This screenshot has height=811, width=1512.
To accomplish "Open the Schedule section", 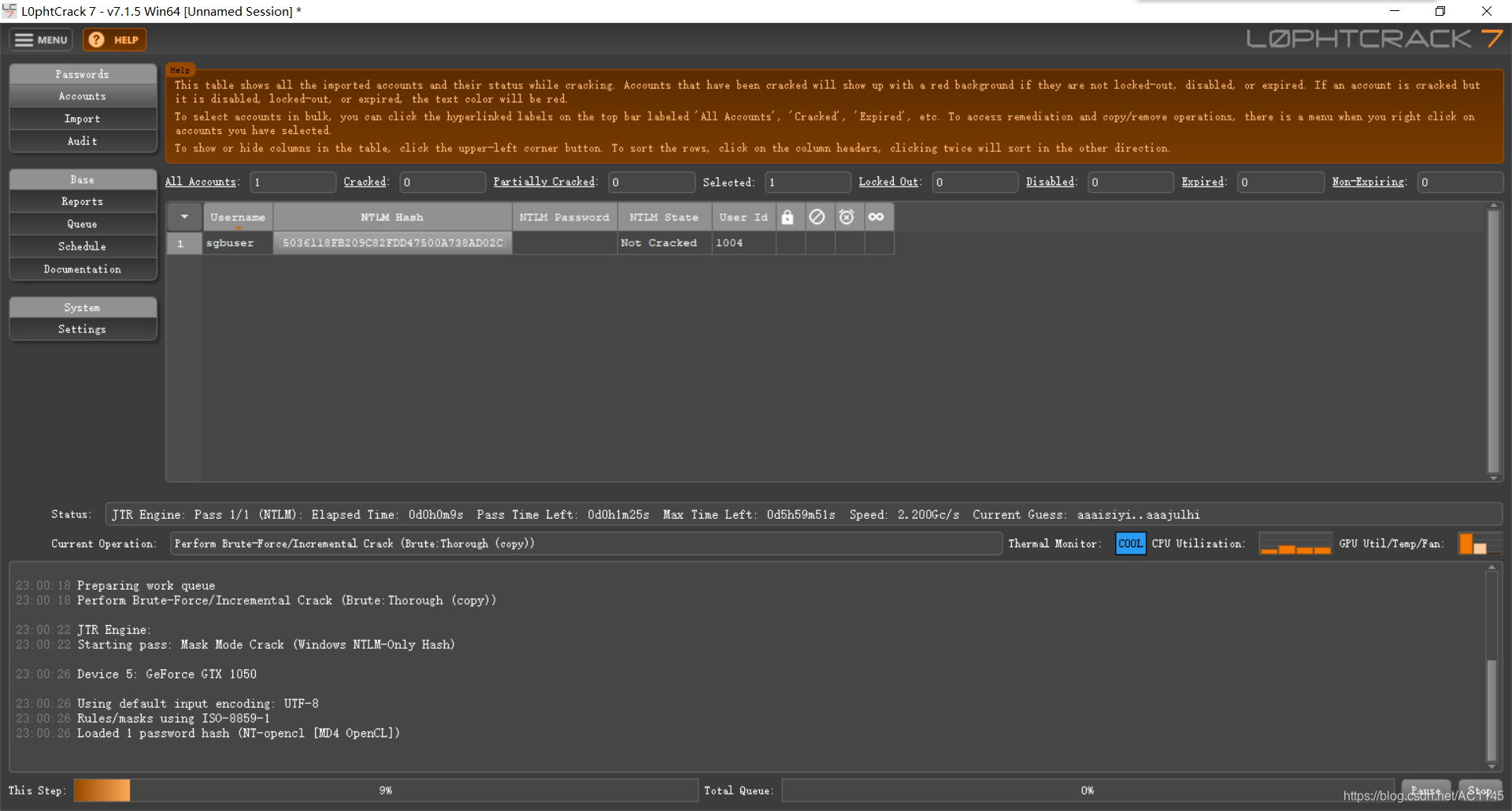I will click(x=83, y=246).
